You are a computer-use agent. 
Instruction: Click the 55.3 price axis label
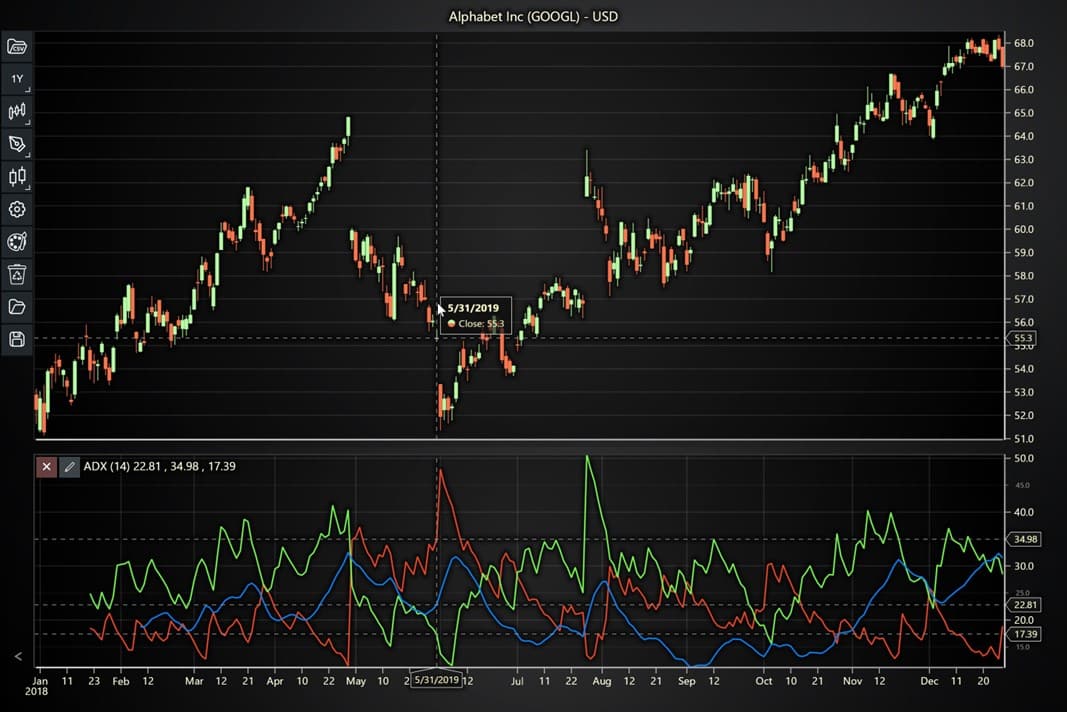coord(1025,338)
